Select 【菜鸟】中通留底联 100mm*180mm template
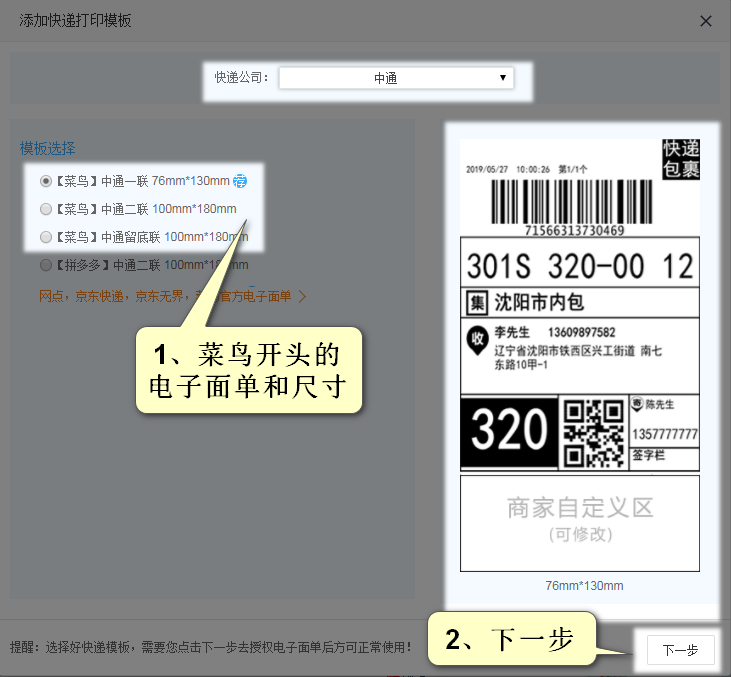Screen dimensions: 731x677 coord(46,237)
